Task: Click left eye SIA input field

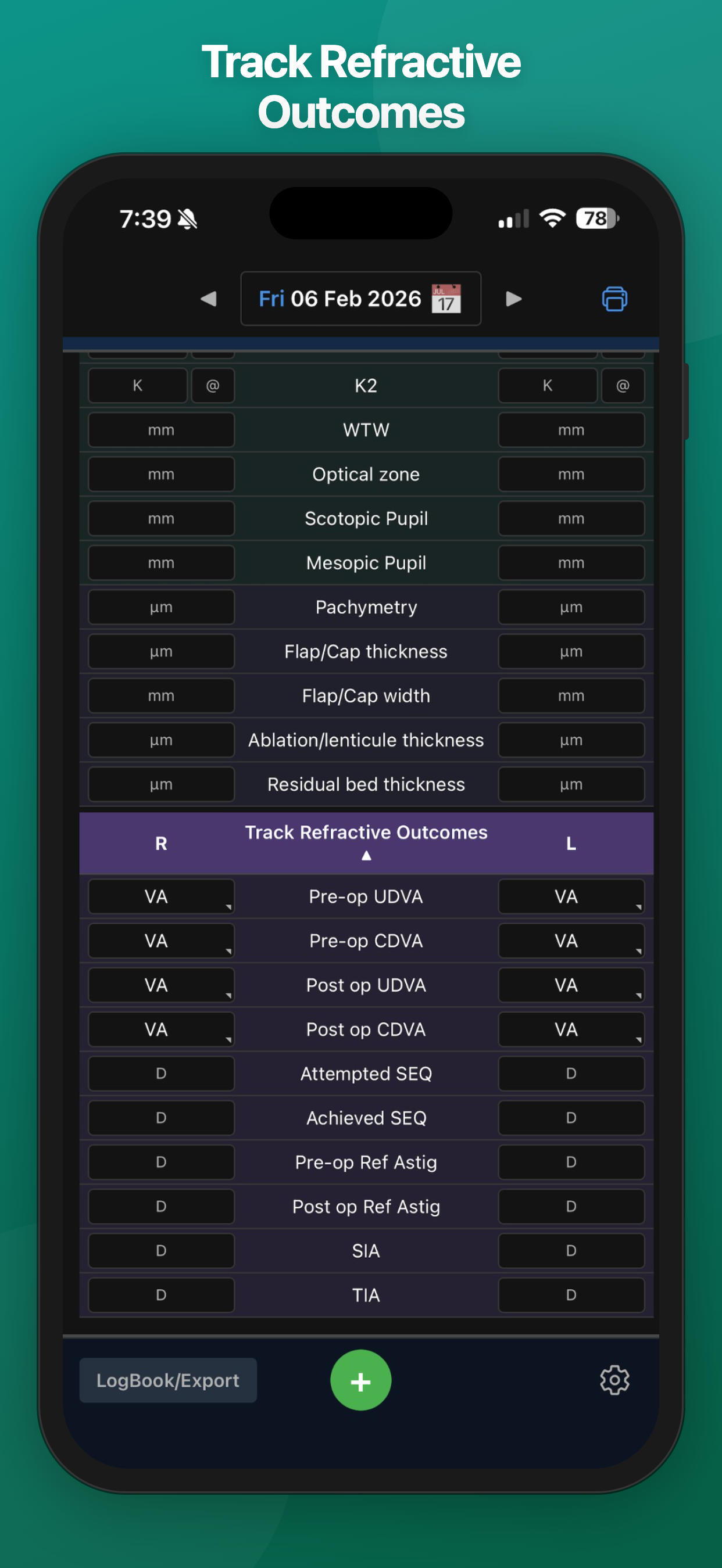Action: click(x=571, y=1251)
